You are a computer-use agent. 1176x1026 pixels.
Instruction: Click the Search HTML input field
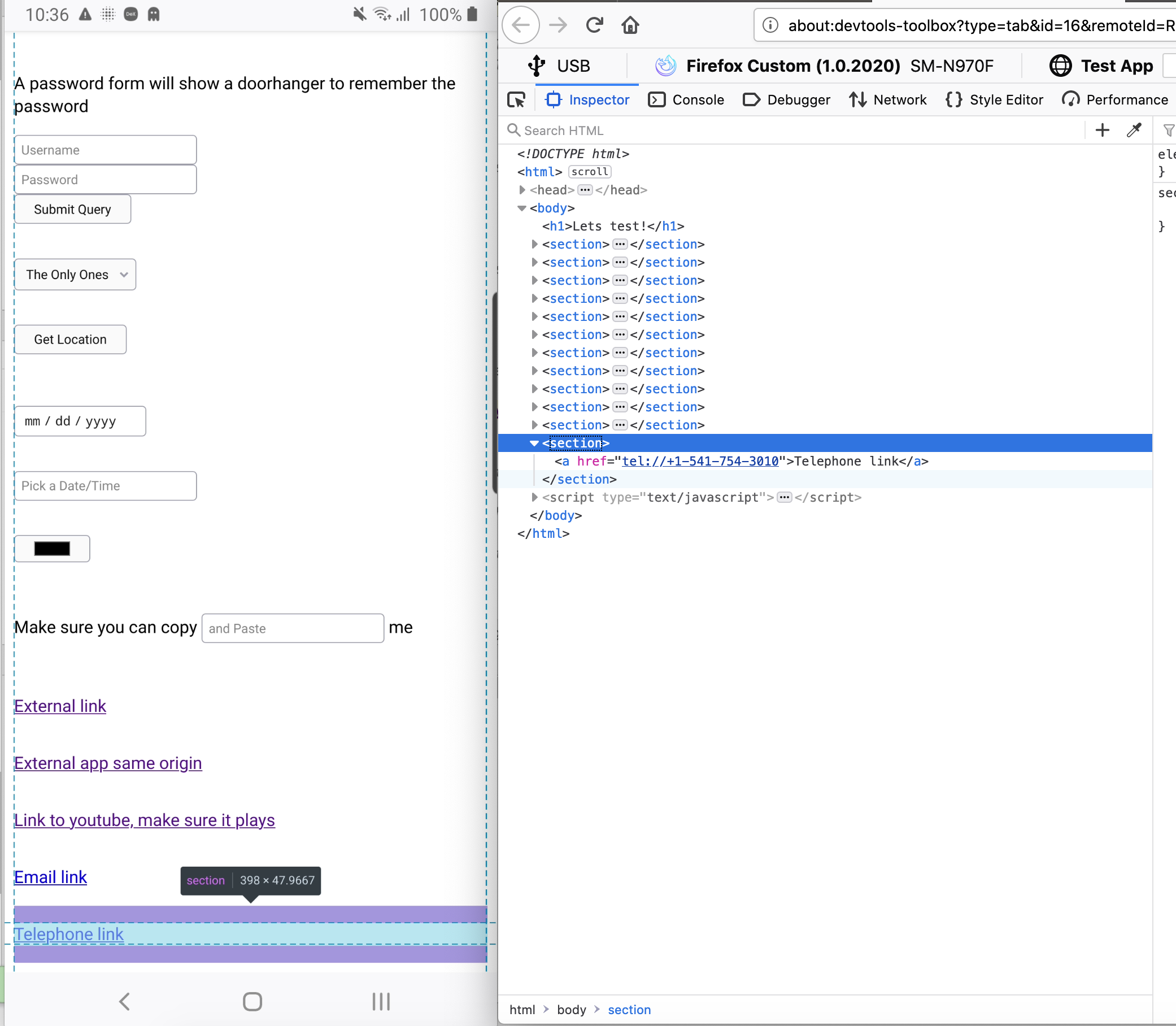coord(629,130)
